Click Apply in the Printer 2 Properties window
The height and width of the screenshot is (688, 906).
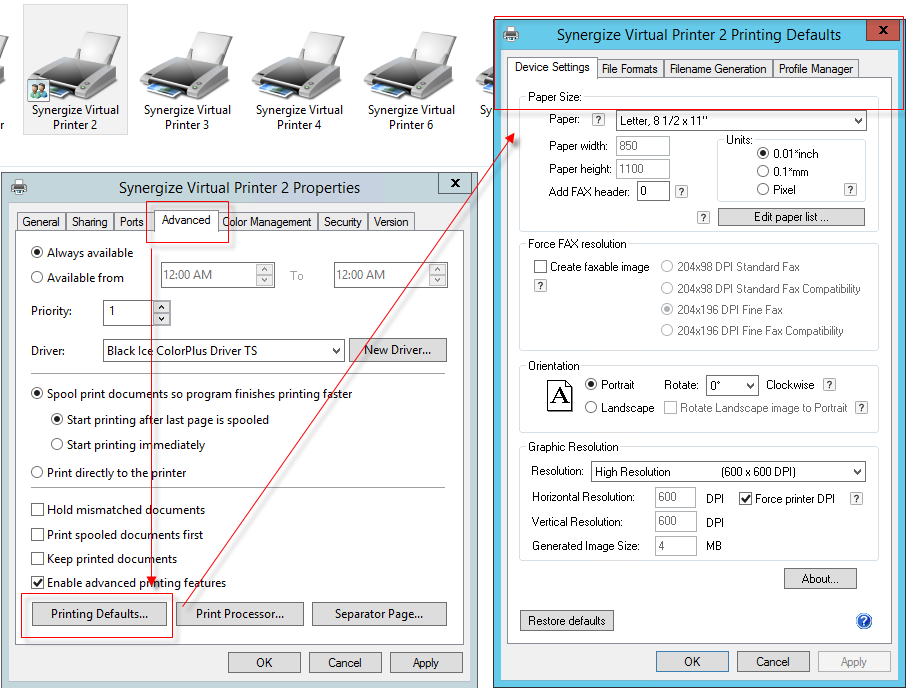click(x=426, y=663)
